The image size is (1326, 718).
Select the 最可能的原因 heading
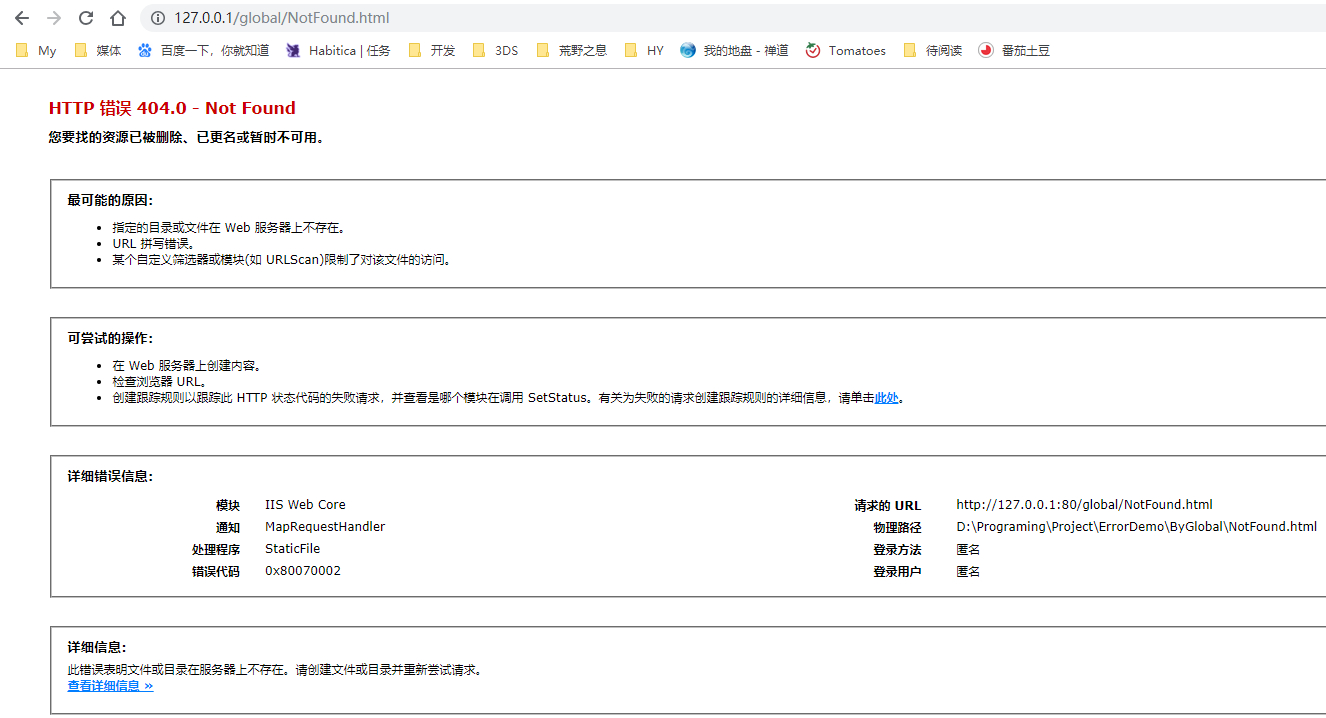pos(110,200)
